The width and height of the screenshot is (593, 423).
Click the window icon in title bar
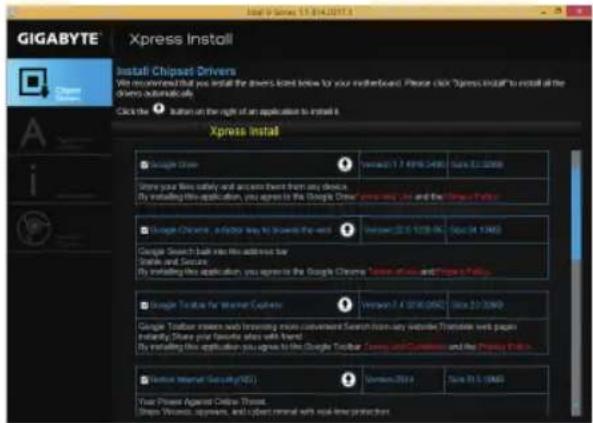point(12,12)
